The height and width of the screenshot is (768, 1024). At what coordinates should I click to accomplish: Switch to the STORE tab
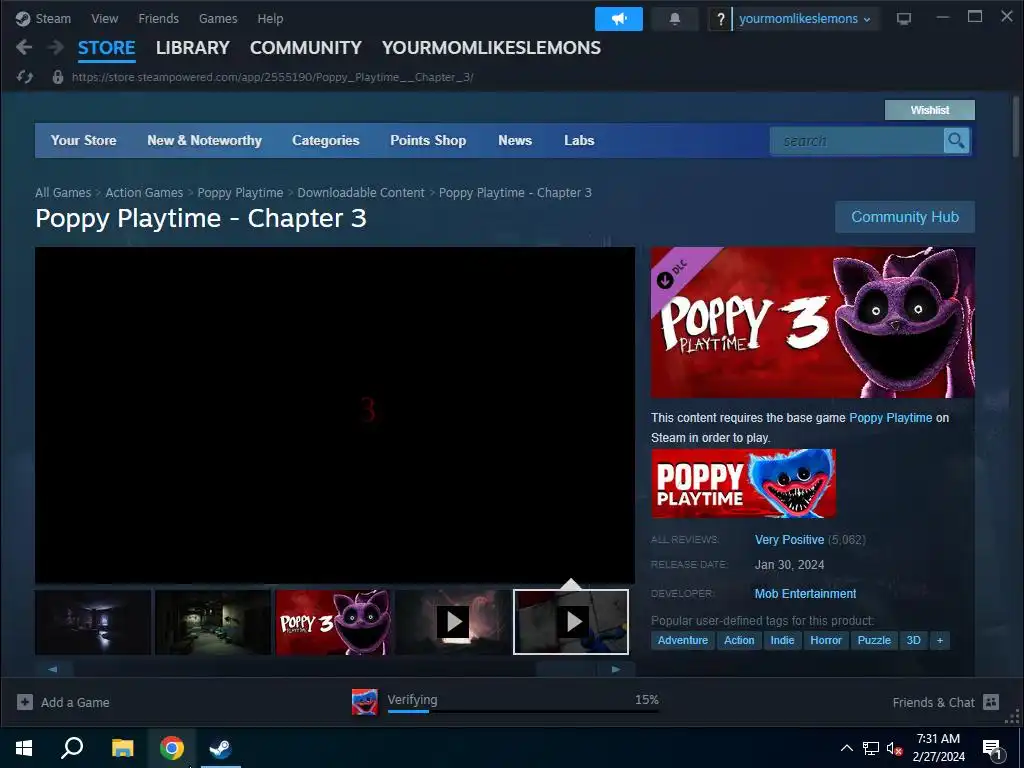[106, 48]
